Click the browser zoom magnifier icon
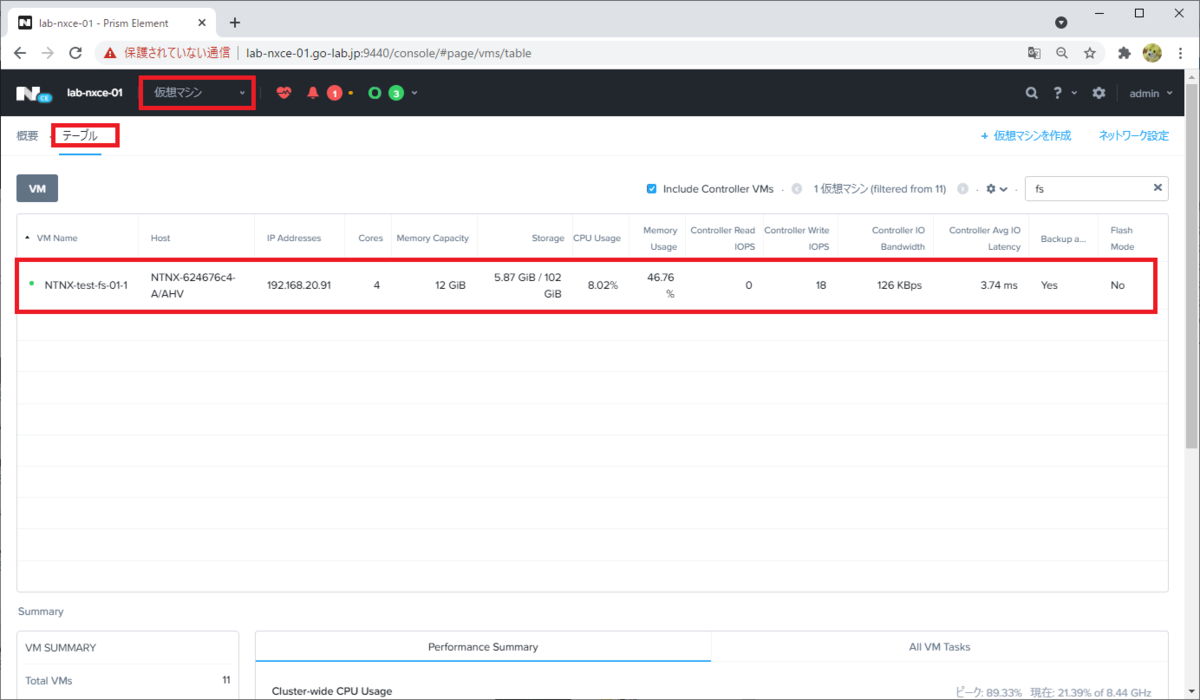Image resolution: width=1200 pixels, height=700 pixels. coord(1062,53)
